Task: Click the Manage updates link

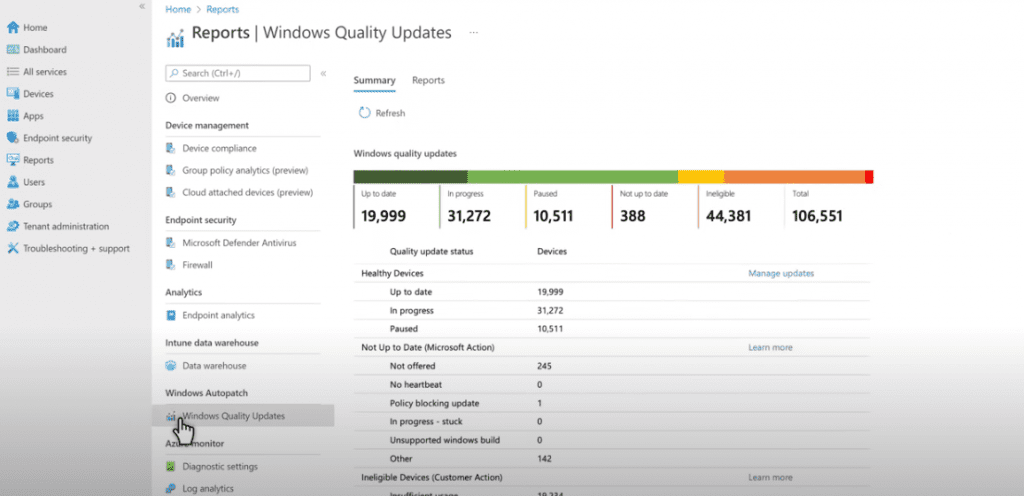Action: point(781,273)
